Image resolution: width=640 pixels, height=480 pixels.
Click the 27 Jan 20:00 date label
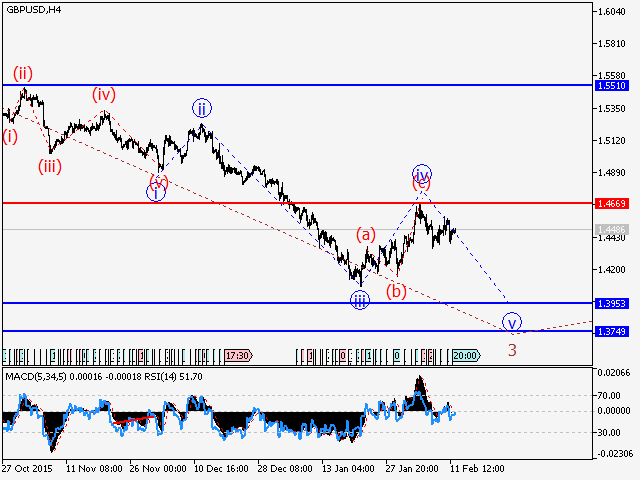[x=412, y=469]
